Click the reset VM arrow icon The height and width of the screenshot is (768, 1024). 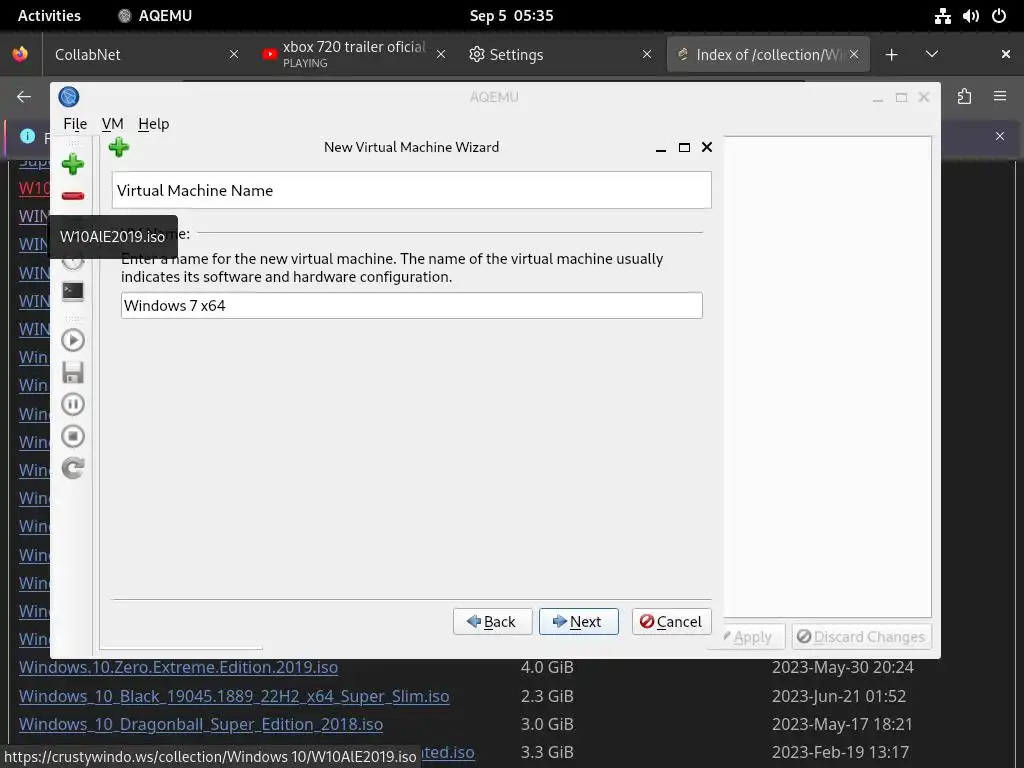72,468
